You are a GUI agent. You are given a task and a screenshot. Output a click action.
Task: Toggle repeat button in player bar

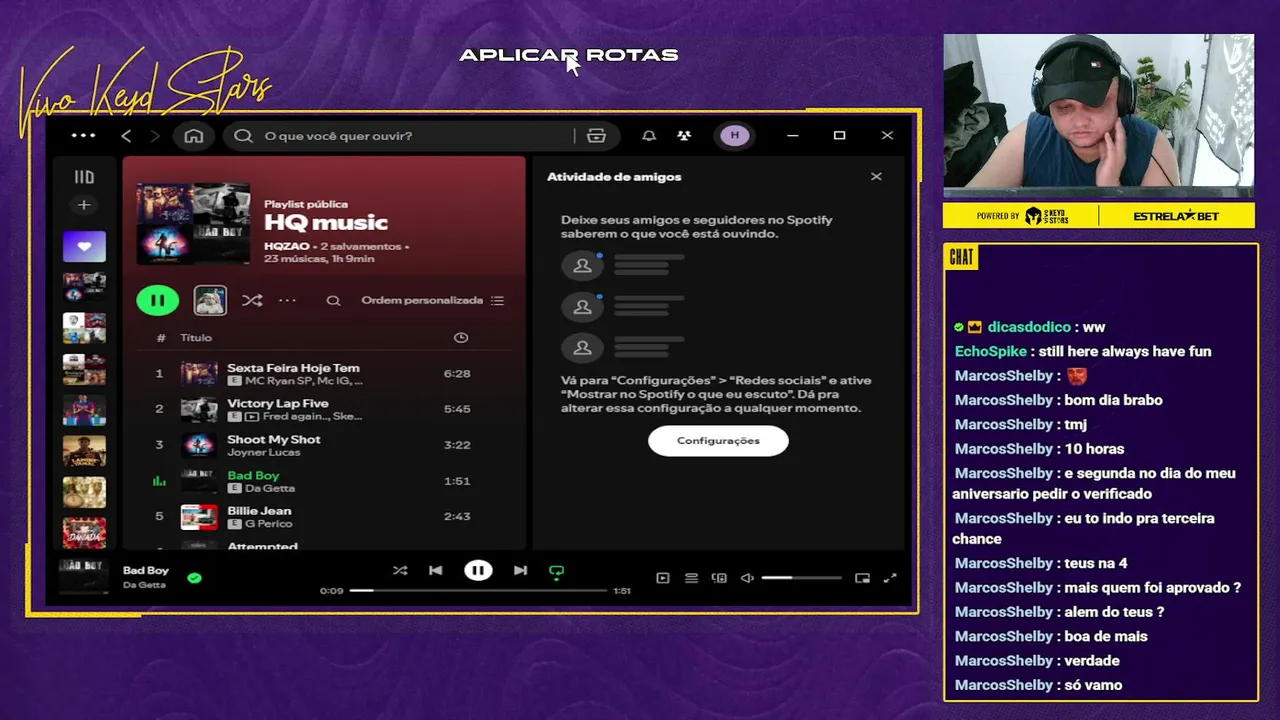[557, 572]
